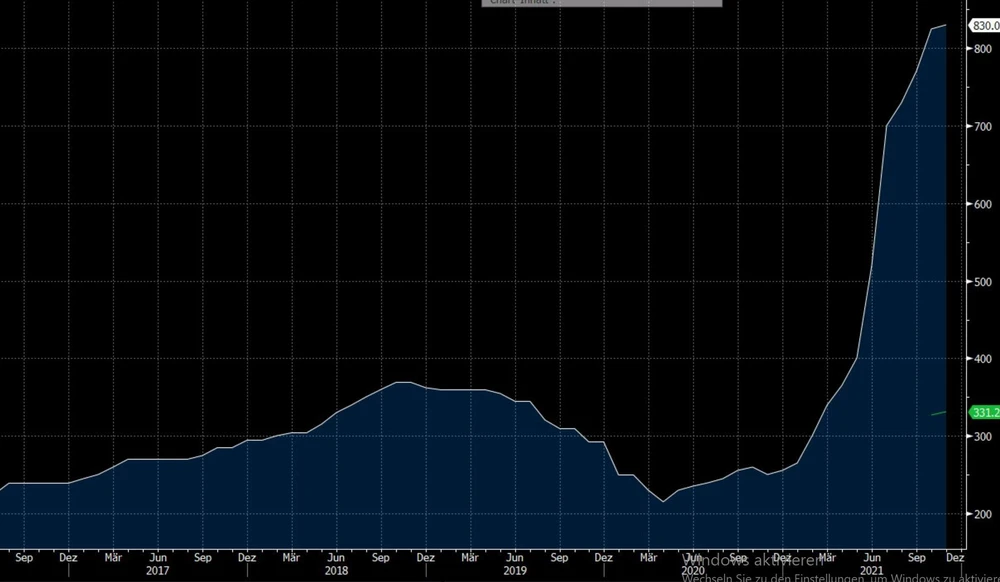Select the 2019 year label on time axis

[x=513, y=572]
